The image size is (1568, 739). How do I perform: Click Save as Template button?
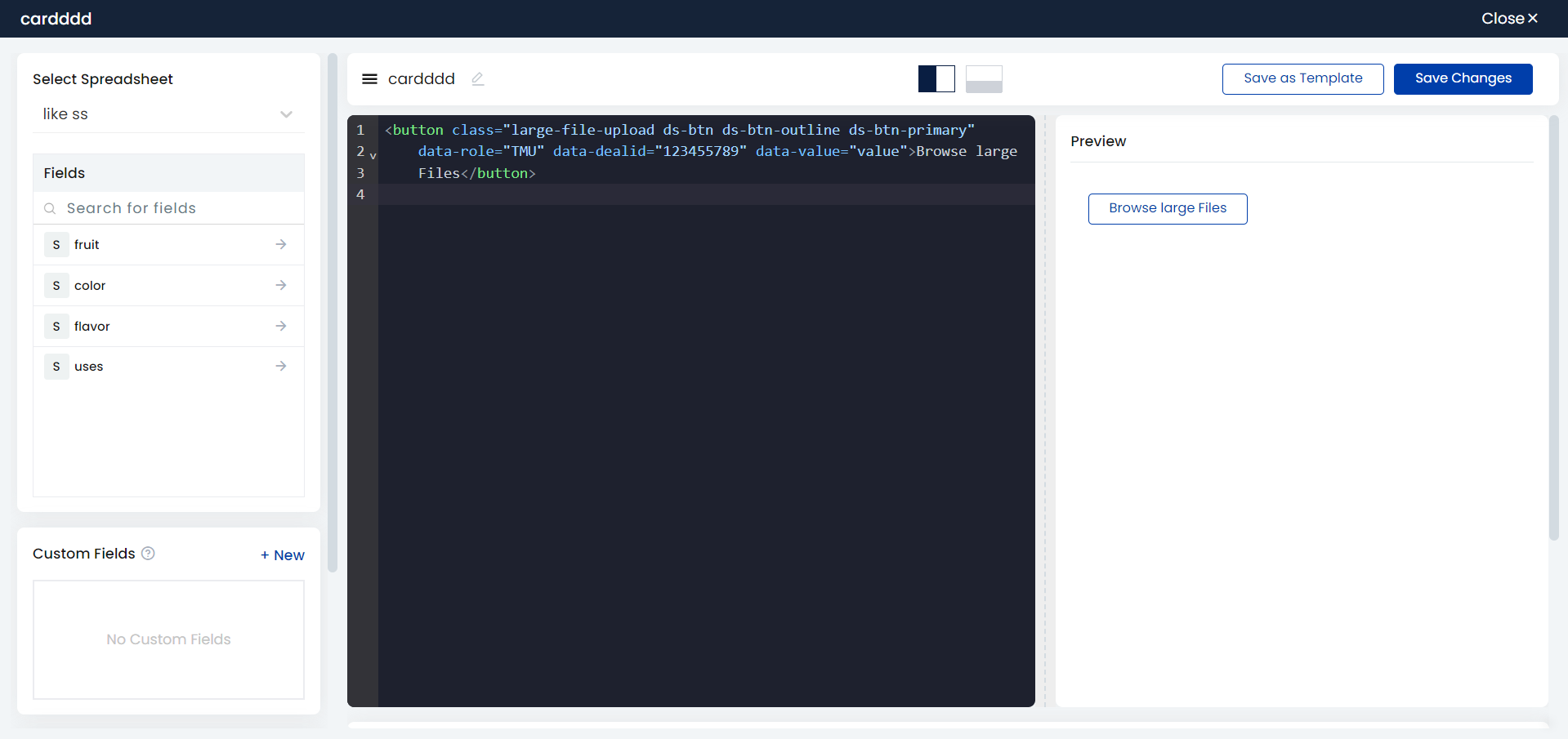coord(1302,79)
